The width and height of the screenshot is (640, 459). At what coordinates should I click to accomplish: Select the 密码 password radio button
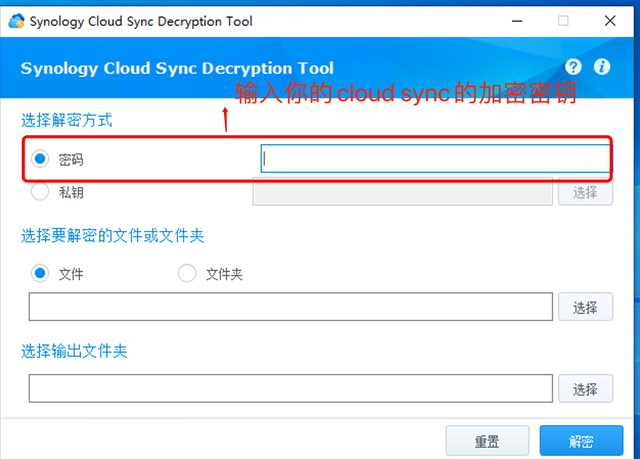click(x=40, y=159)
